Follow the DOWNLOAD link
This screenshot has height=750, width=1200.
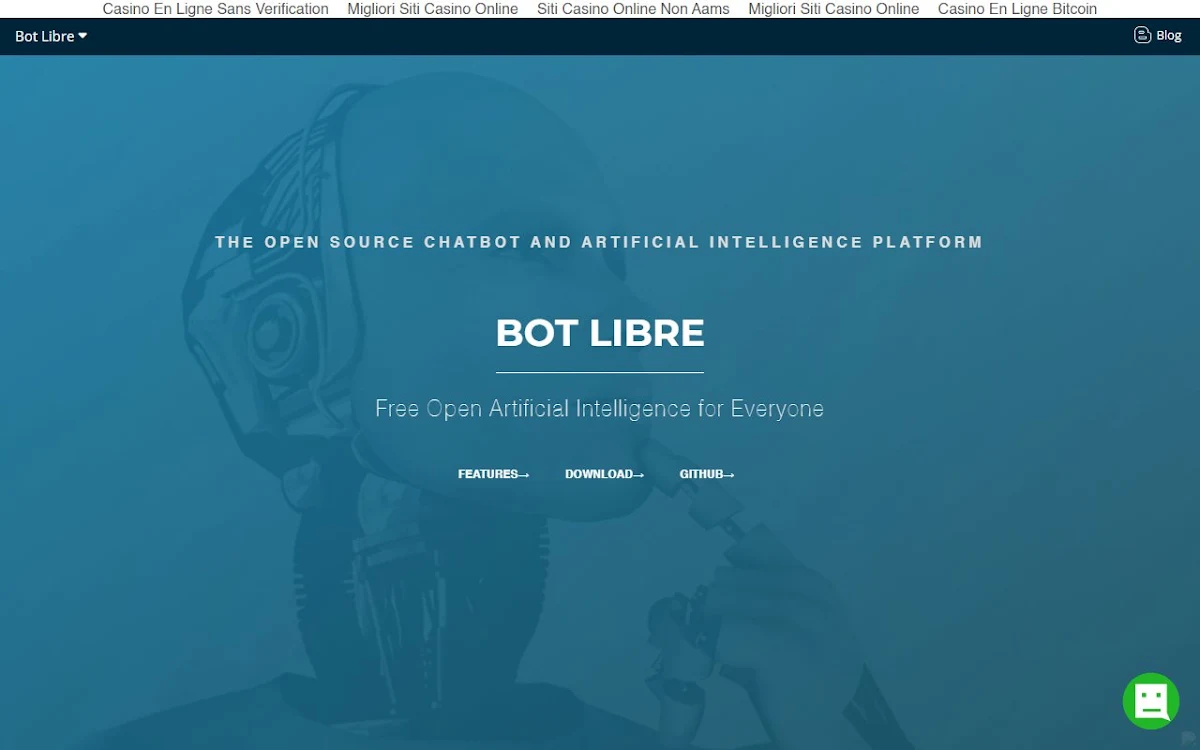605,474
